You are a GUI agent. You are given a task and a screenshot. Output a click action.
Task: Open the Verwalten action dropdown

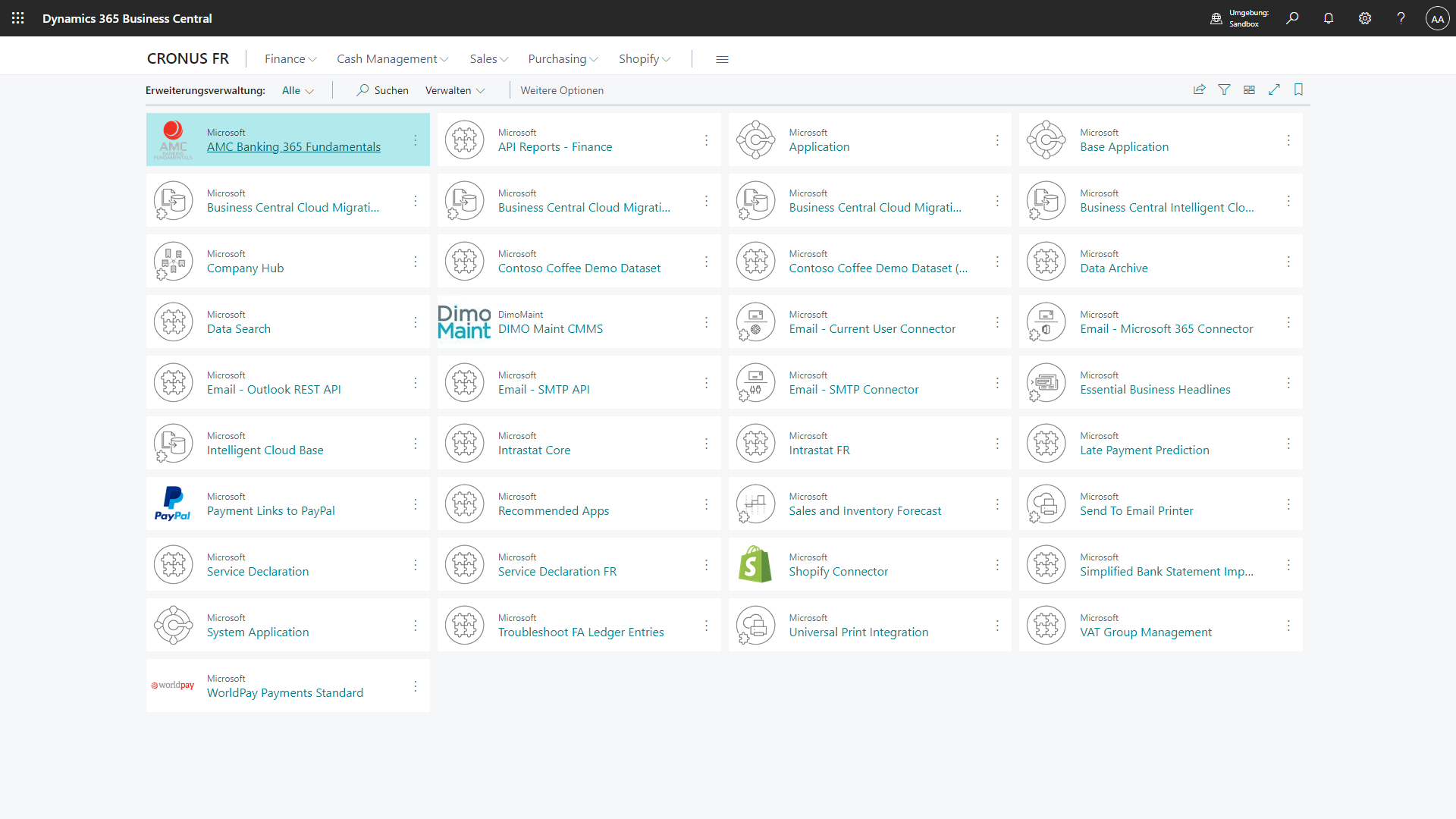point(455,90)
